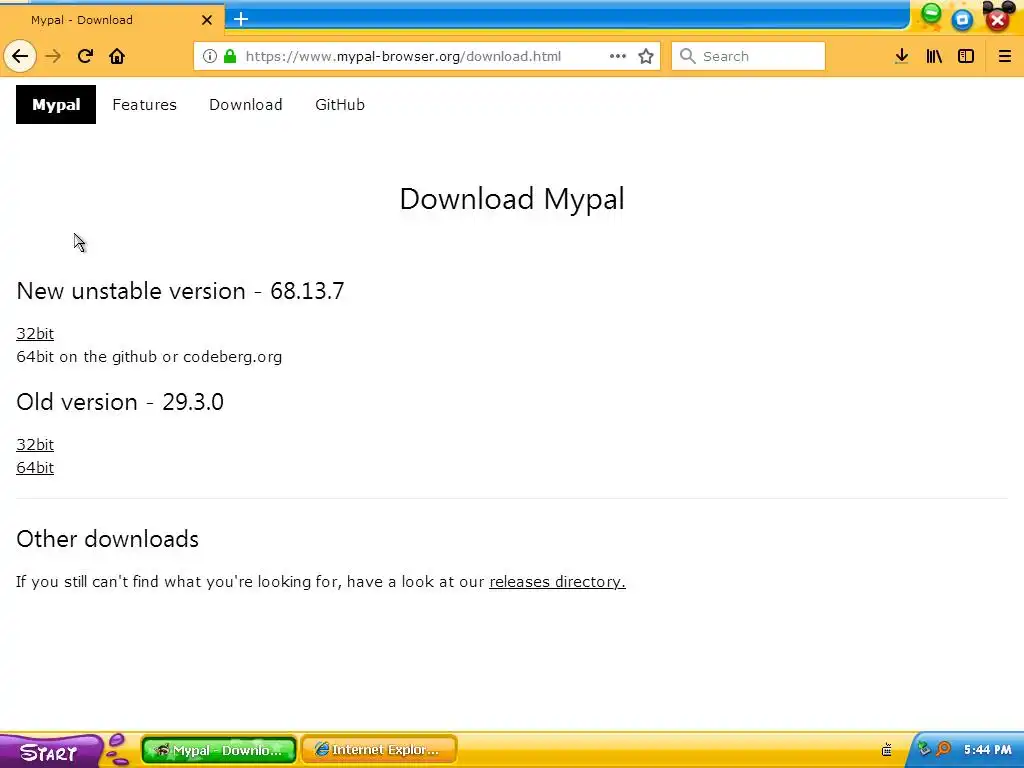Click the orange magnifier tray icon
The width and height of the screenshot is (1024, 768).
click(x=943, y=748)
